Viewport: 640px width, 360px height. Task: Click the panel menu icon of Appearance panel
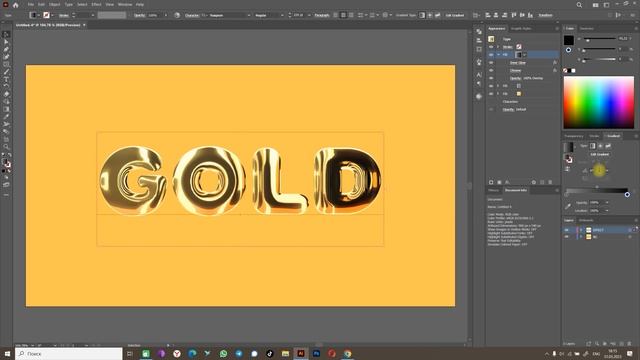(x=557, y=29)
